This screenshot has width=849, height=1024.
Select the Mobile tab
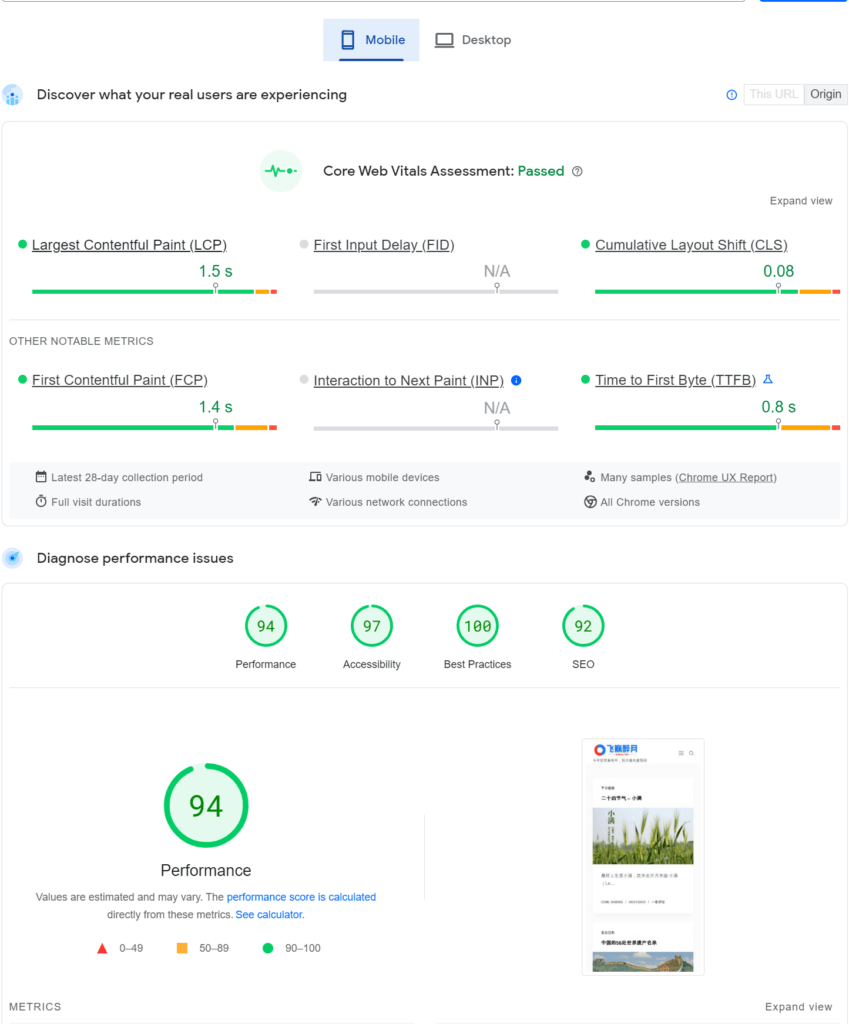371,40
